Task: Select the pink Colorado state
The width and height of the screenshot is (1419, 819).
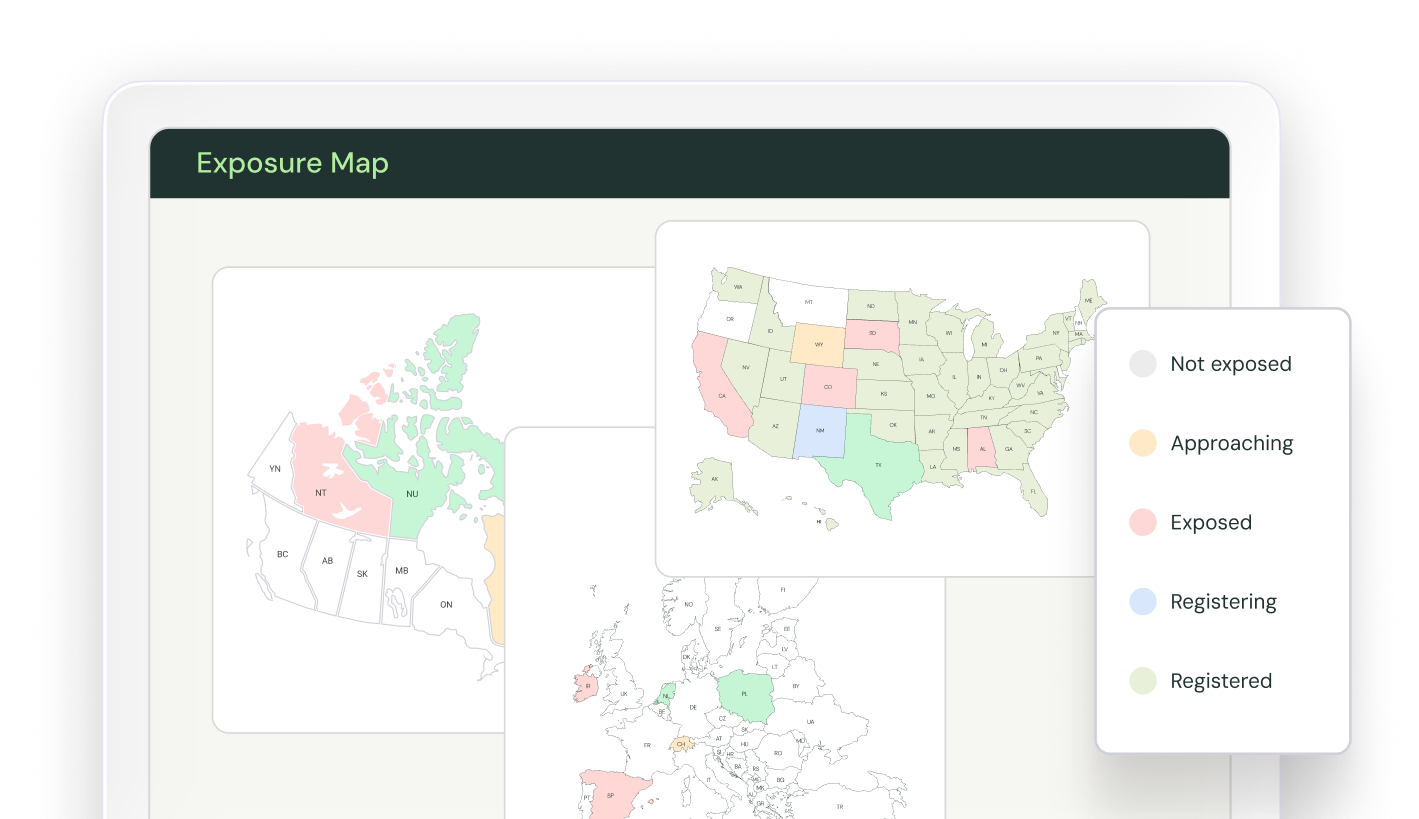Action: (828, 385)
